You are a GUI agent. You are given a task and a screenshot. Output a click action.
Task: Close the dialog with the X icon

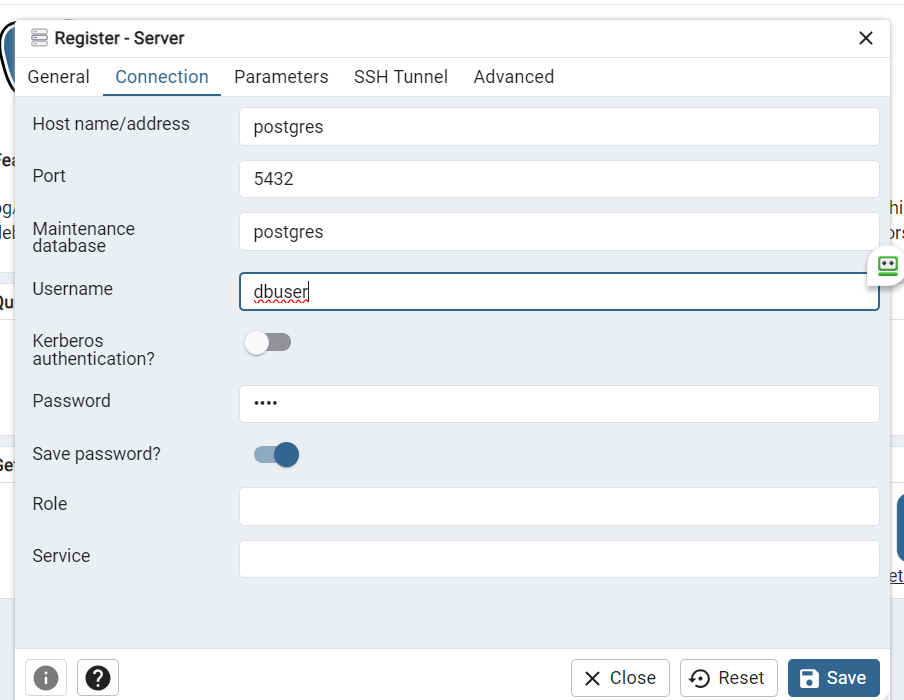point(866,38)
